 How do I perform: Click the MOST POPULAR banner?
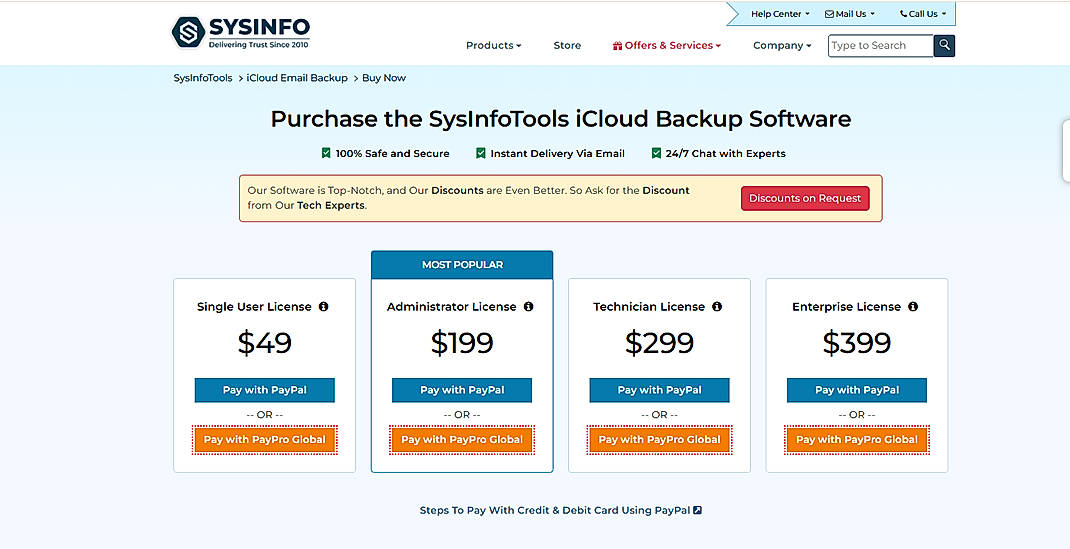[462, 265]
